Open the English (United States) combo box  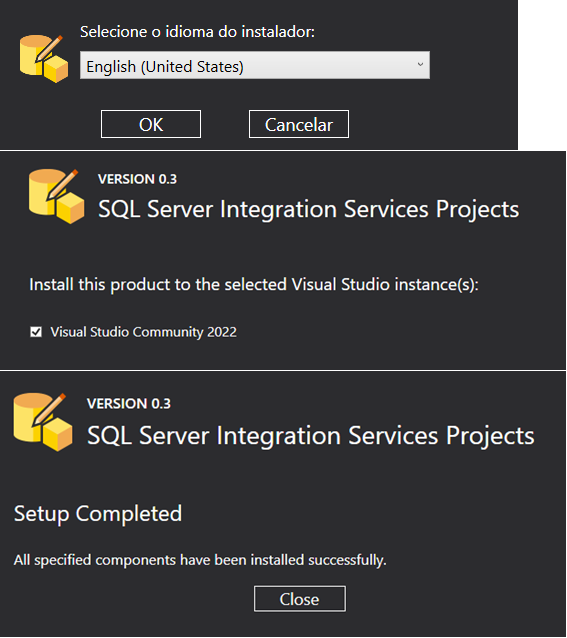(x=255, y=65)
